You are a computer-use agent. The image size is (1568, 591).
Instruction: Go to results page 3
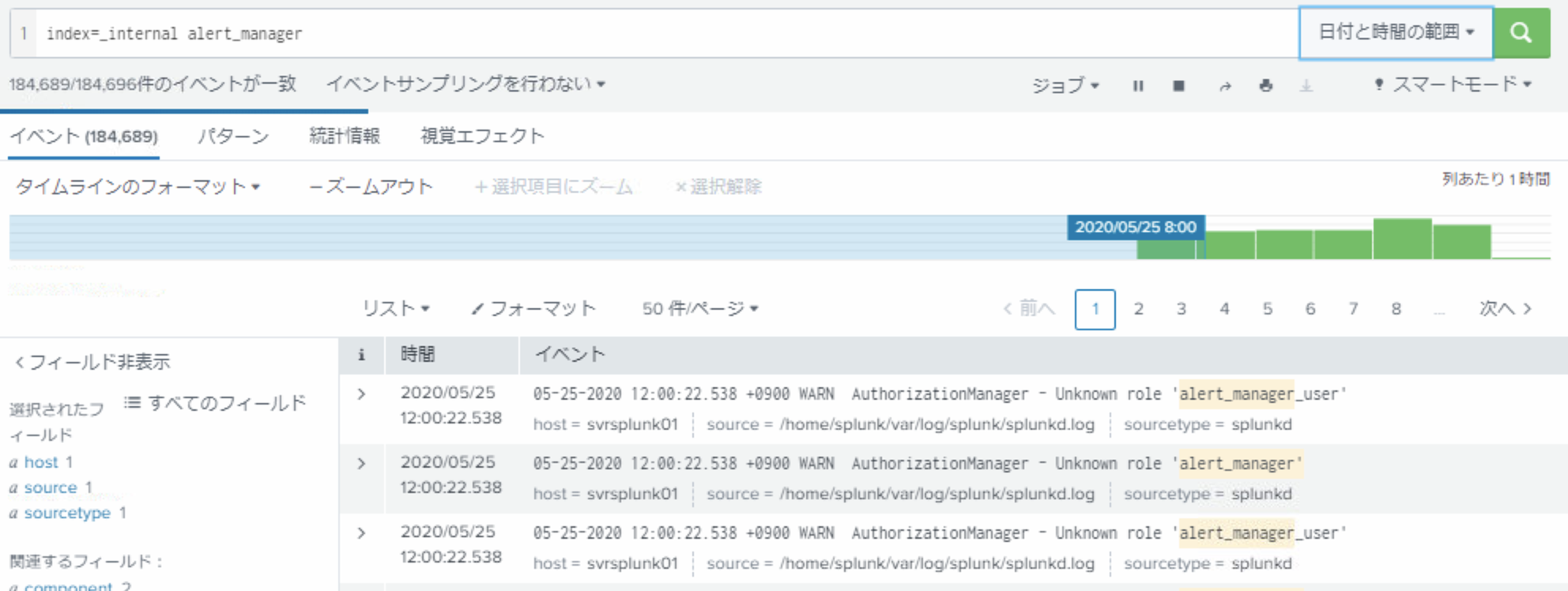point(1181,309)
